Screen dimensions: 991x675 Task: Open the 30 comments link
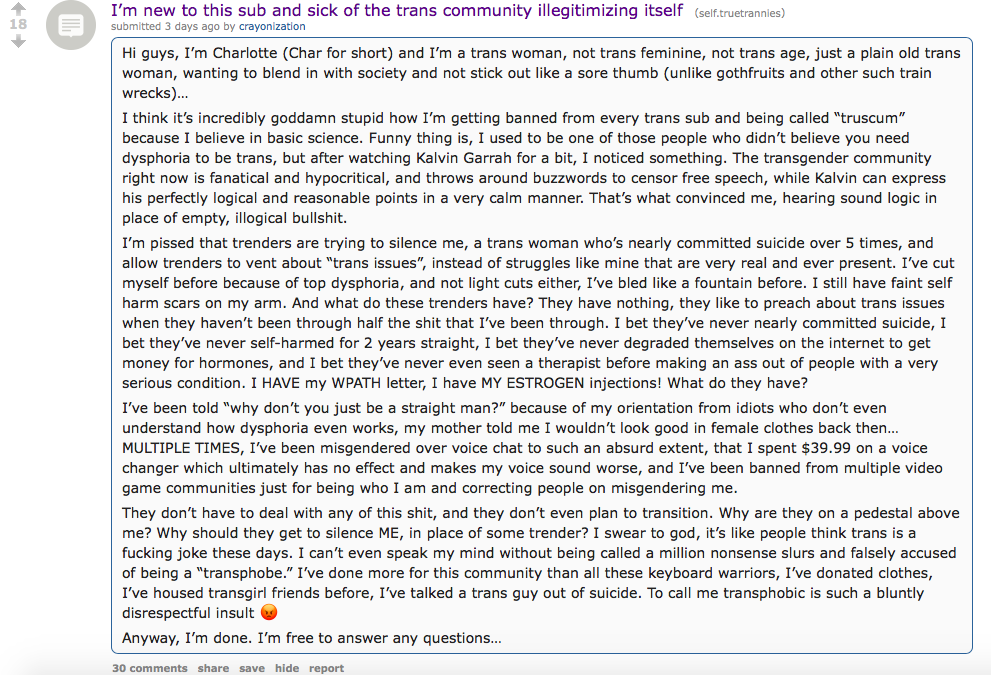pos(150,668)
